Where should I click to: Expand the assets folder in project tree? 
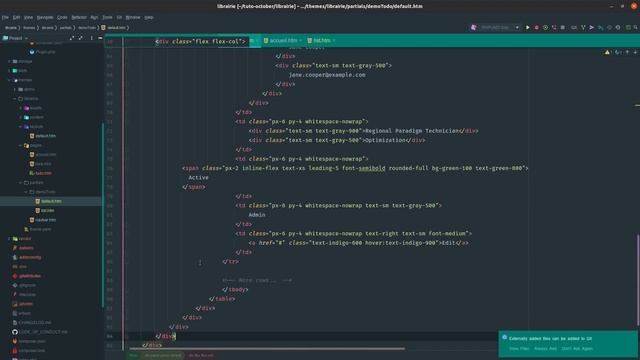tap(21, 108)
